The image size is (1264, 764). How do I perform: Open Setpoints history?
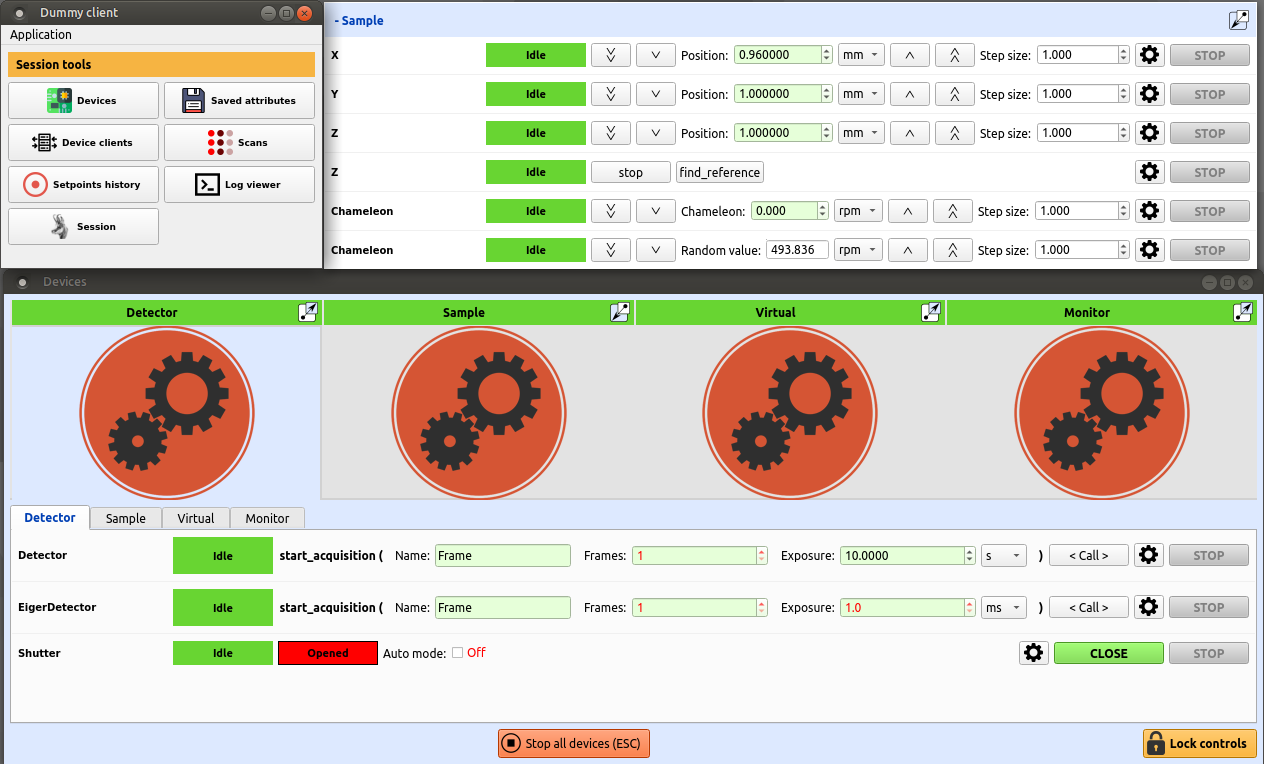[83, 185]
